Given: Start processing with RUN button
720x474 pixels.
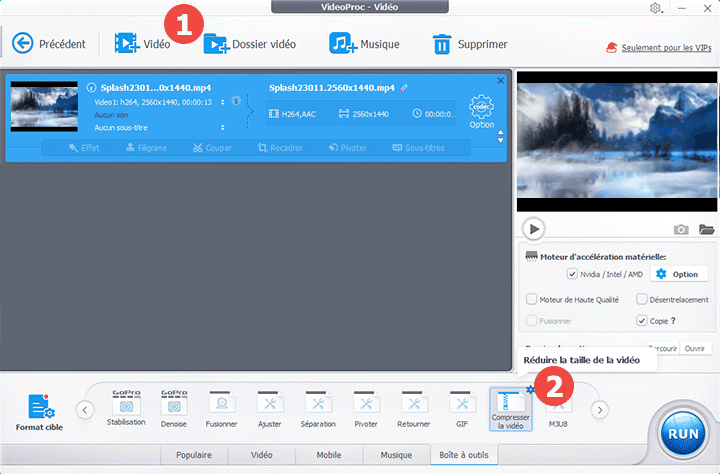Looking at the screenshot, I should [683, 434].
